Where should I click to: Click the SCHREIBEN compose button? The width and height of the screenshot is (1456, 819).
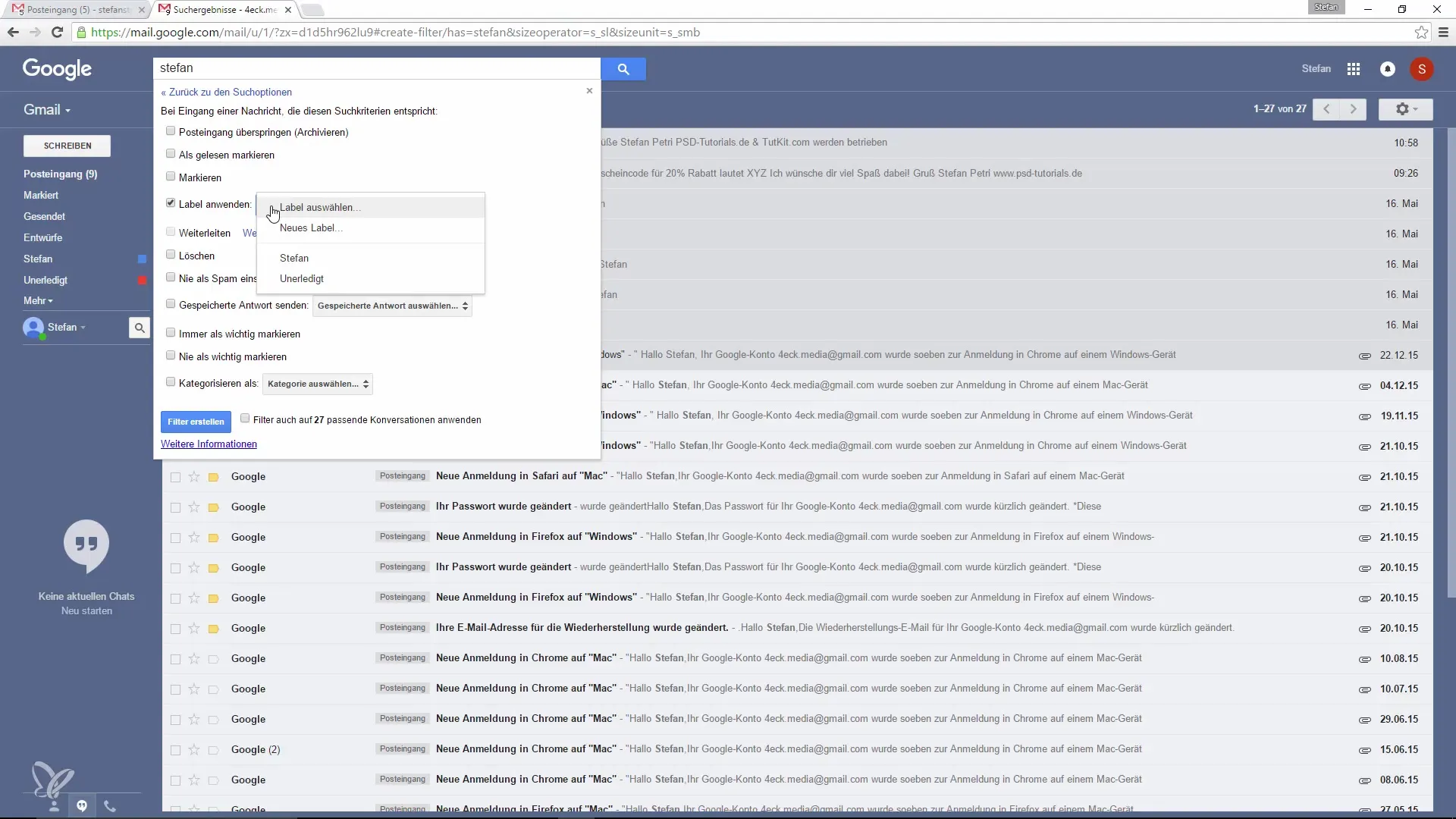[x=67, y=146]
